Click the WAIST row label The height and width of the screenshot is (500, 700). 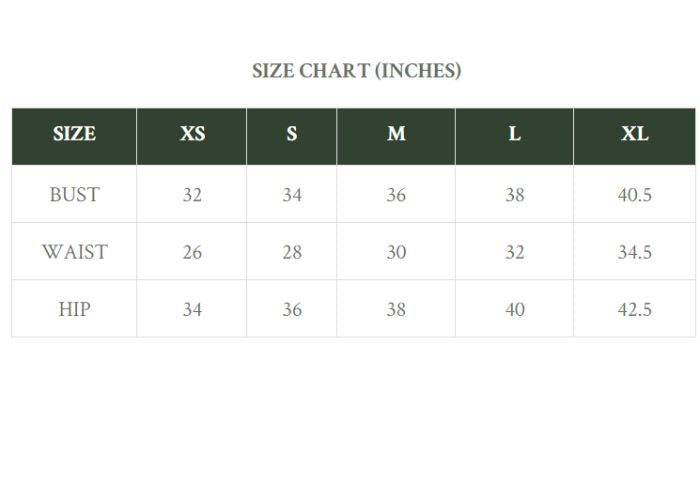(x=74, y=252)
